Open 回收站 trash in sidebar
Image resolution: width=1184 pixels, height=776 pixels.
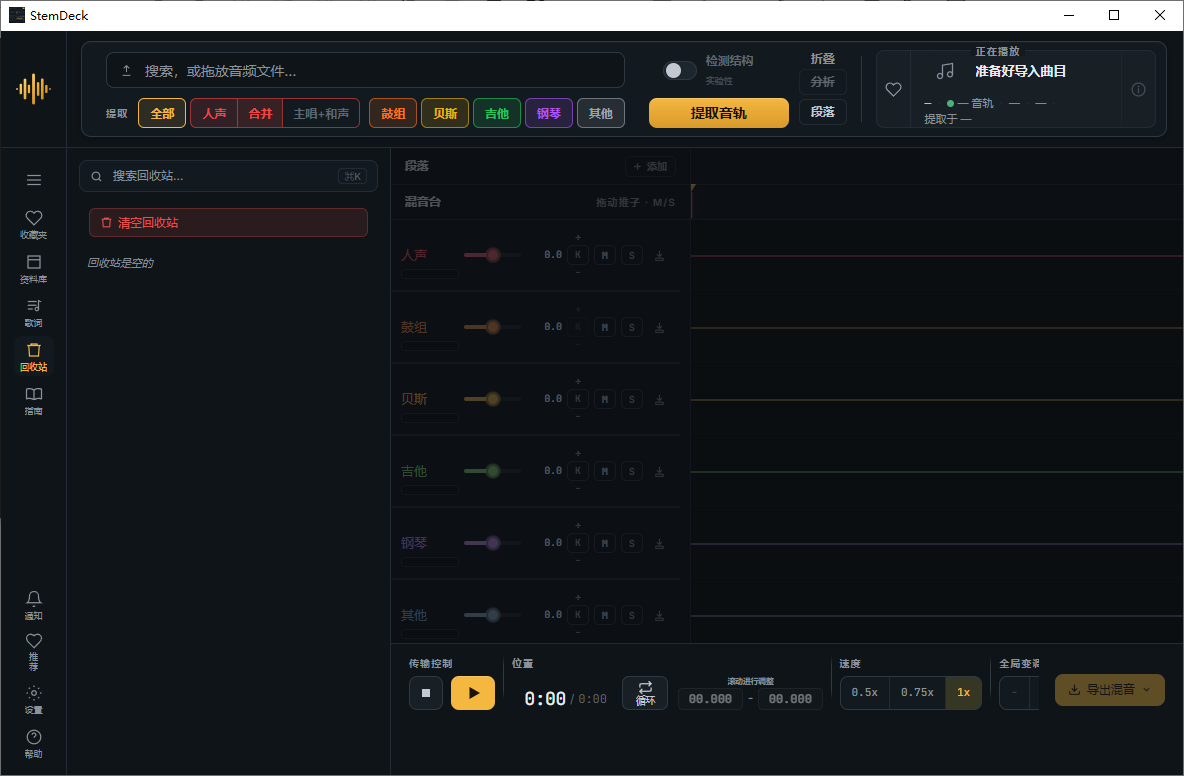[x=33, y=357]
